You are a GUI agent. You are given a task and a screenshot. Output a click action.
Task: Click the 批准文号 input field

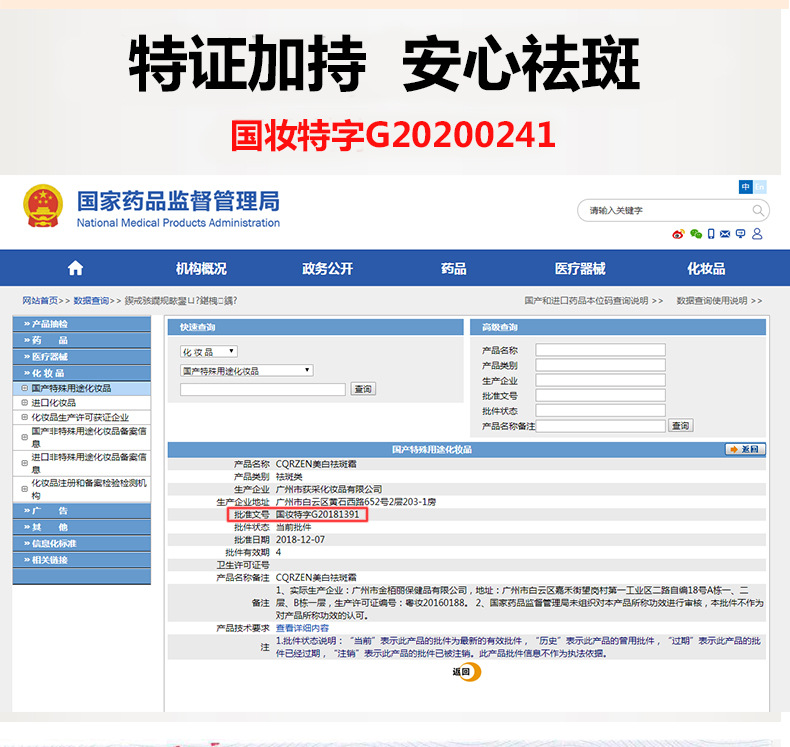point(601,395)
